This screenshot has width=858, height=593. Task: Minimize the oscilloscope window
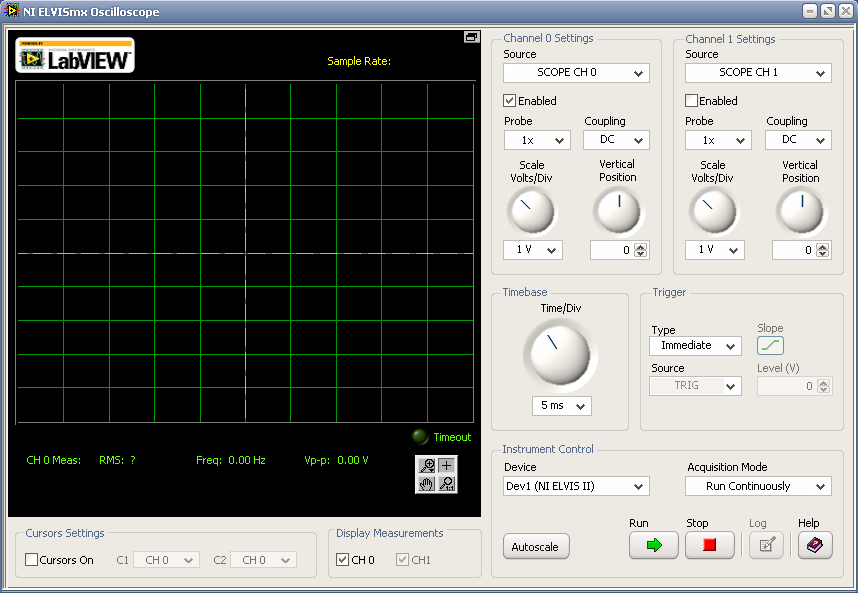pyautogui.click(x=810, y=11)
